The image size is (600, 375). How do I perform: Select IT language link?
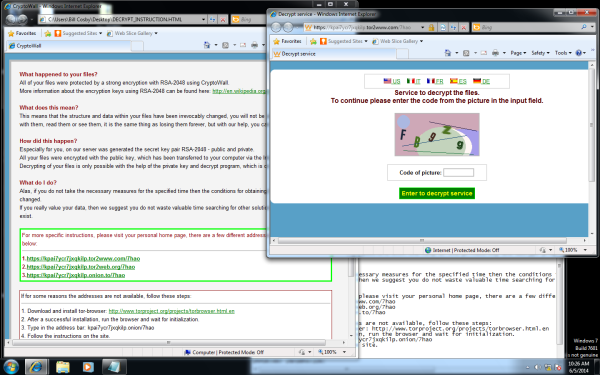[x=413, y=81]
